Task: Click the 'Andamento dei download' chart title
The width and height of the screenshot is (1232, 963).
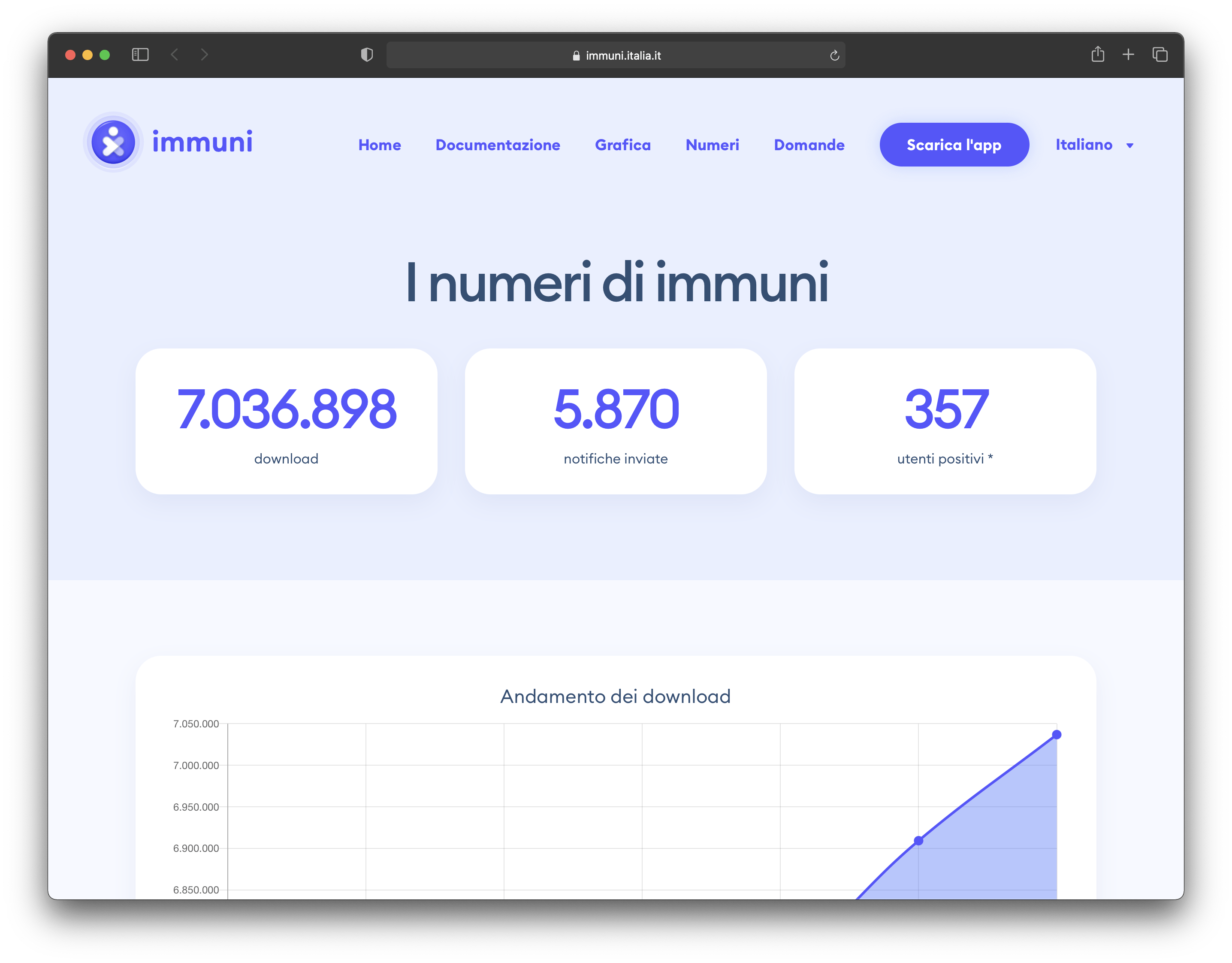Action: [x=616, y=696]
